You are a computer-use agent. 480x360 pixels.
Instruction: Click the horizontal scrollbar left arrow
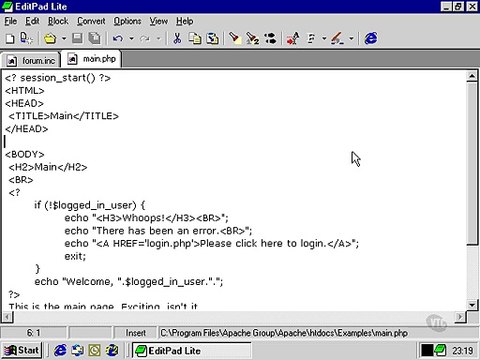click(7, 317)
